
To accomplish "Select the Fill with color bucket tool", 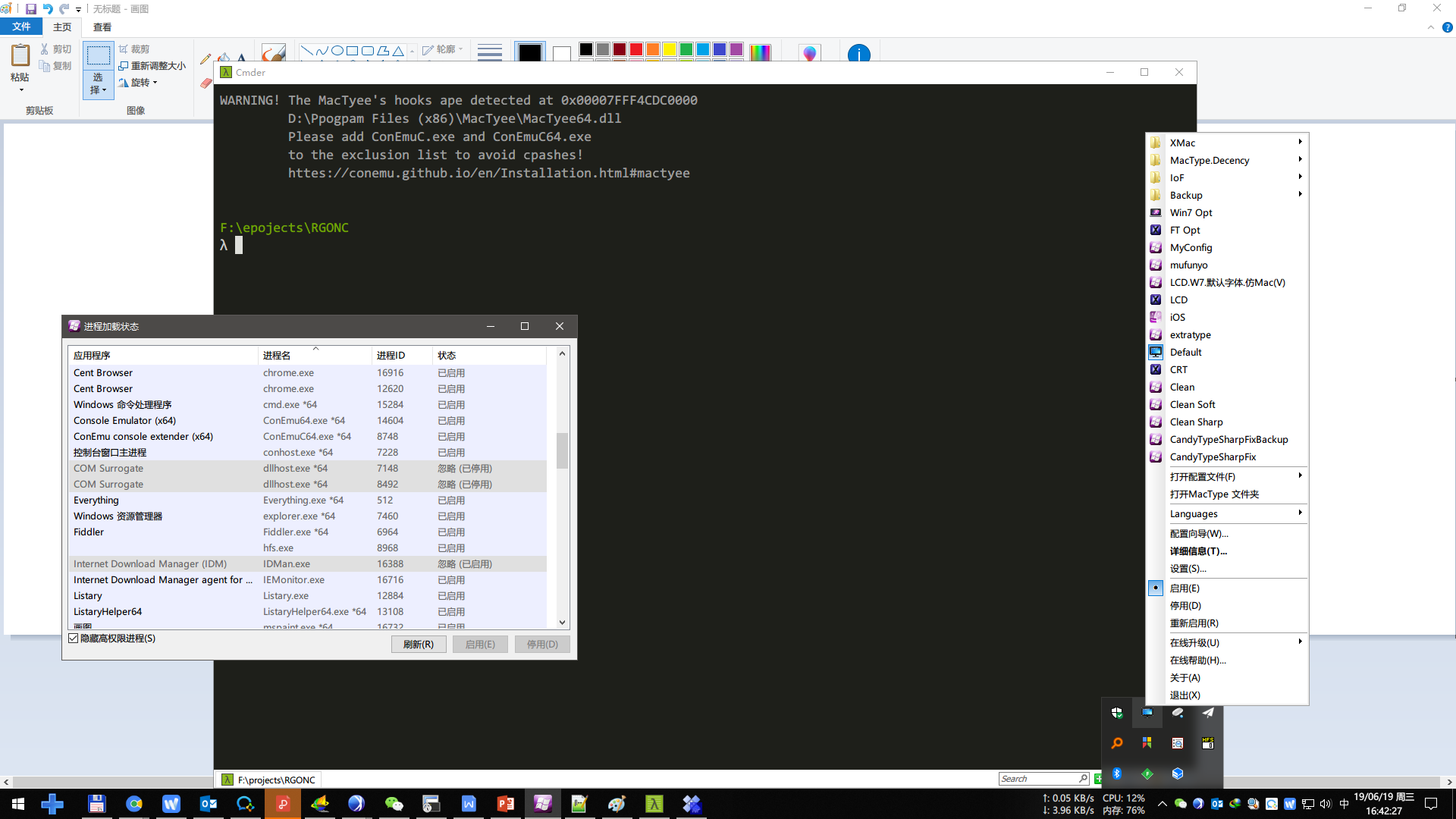I will [x=224, y=58].
